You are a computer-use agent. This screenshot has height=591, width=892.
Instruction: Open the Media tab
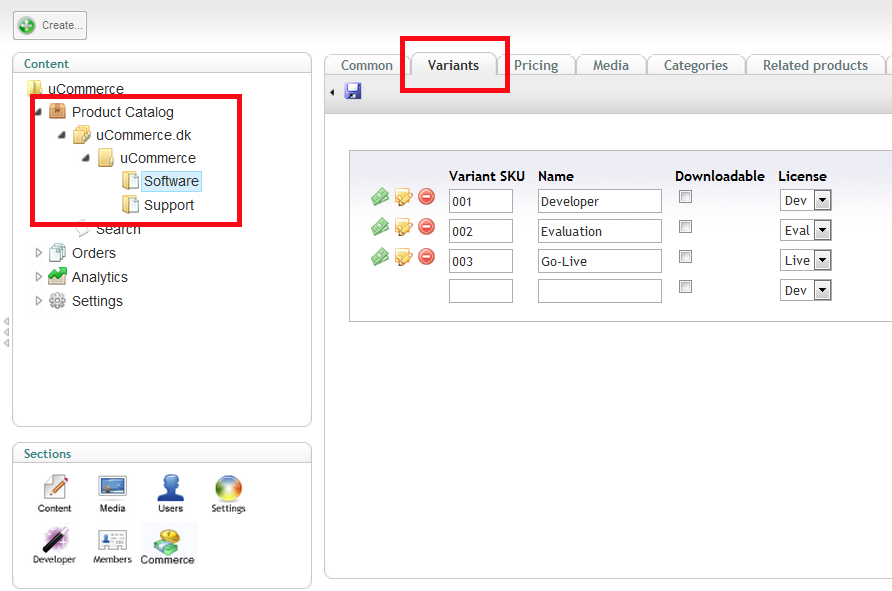coord(611,65)
